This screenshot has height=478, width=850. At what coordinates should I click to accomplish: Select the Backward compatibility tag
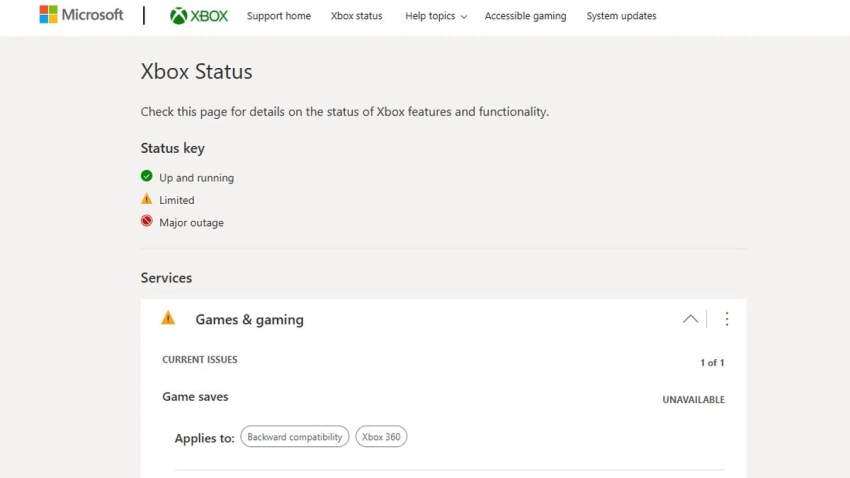[295, 437]
